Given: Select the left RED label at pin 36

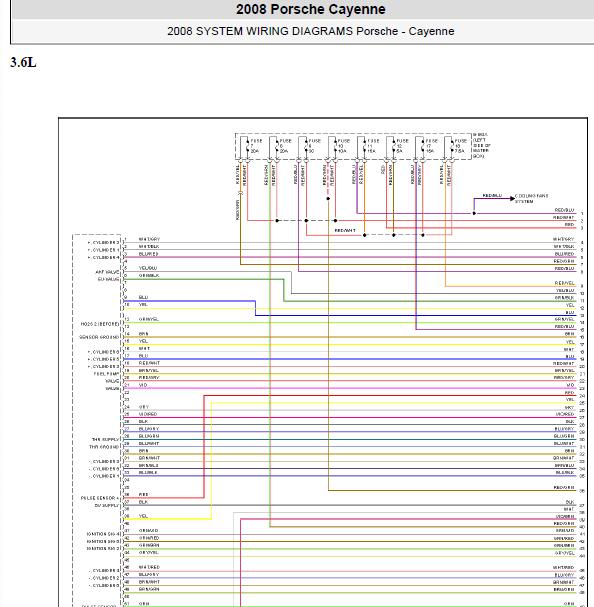Looking at the screenshot, I should coord(143,495).
